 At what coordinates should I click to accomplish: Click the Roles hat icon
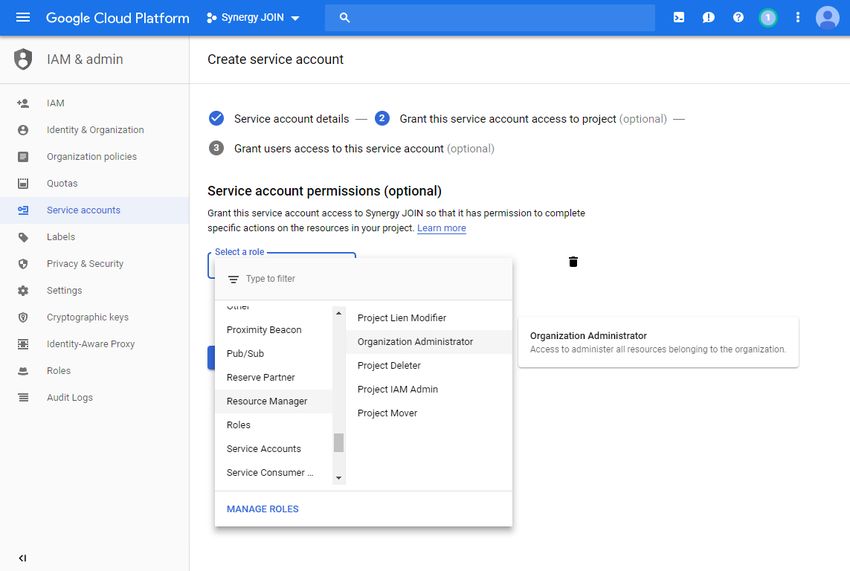click(x=23, y=371)
